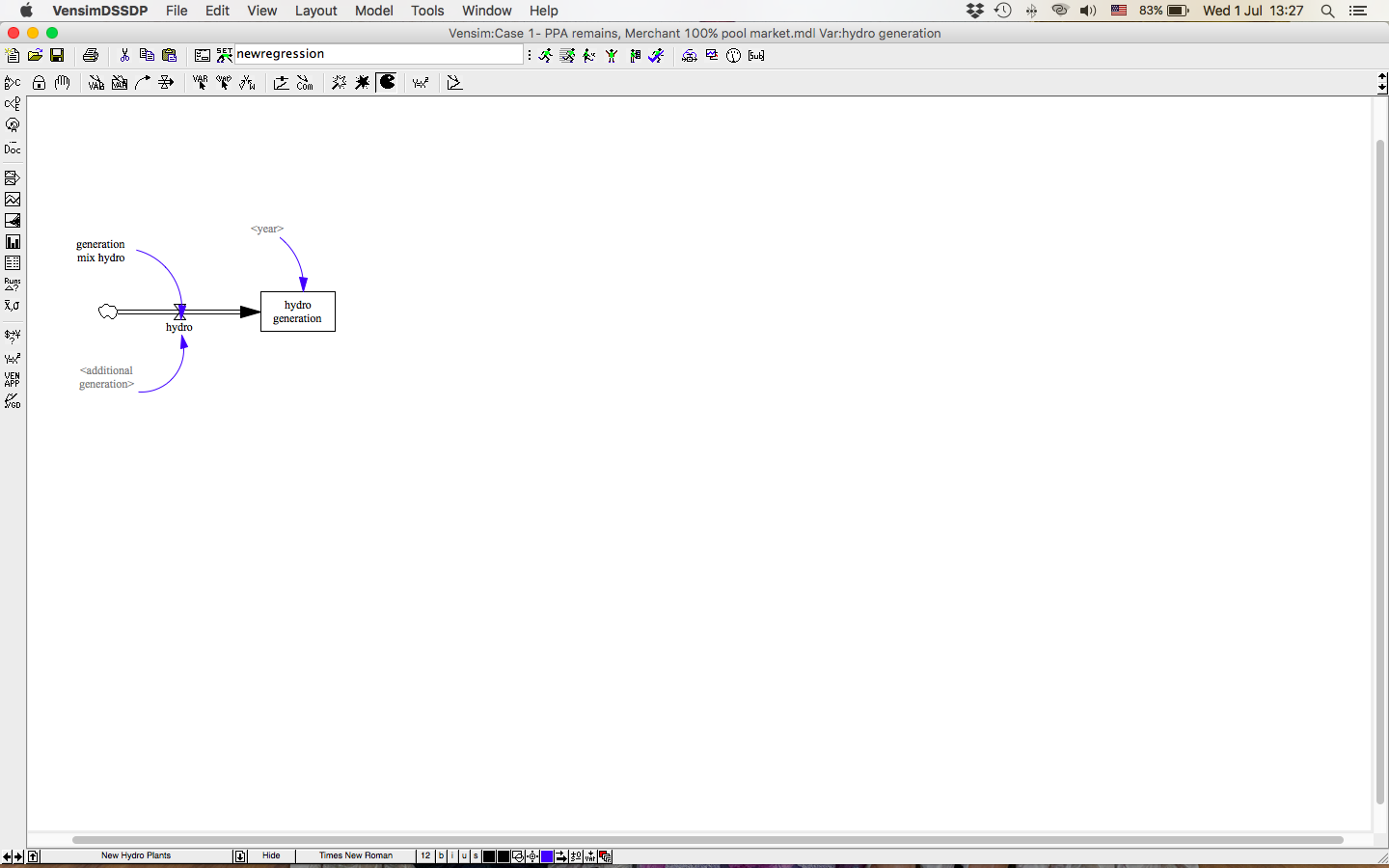Open the Units Check tool
This screenshot has width=1389, height=868.
13,337
